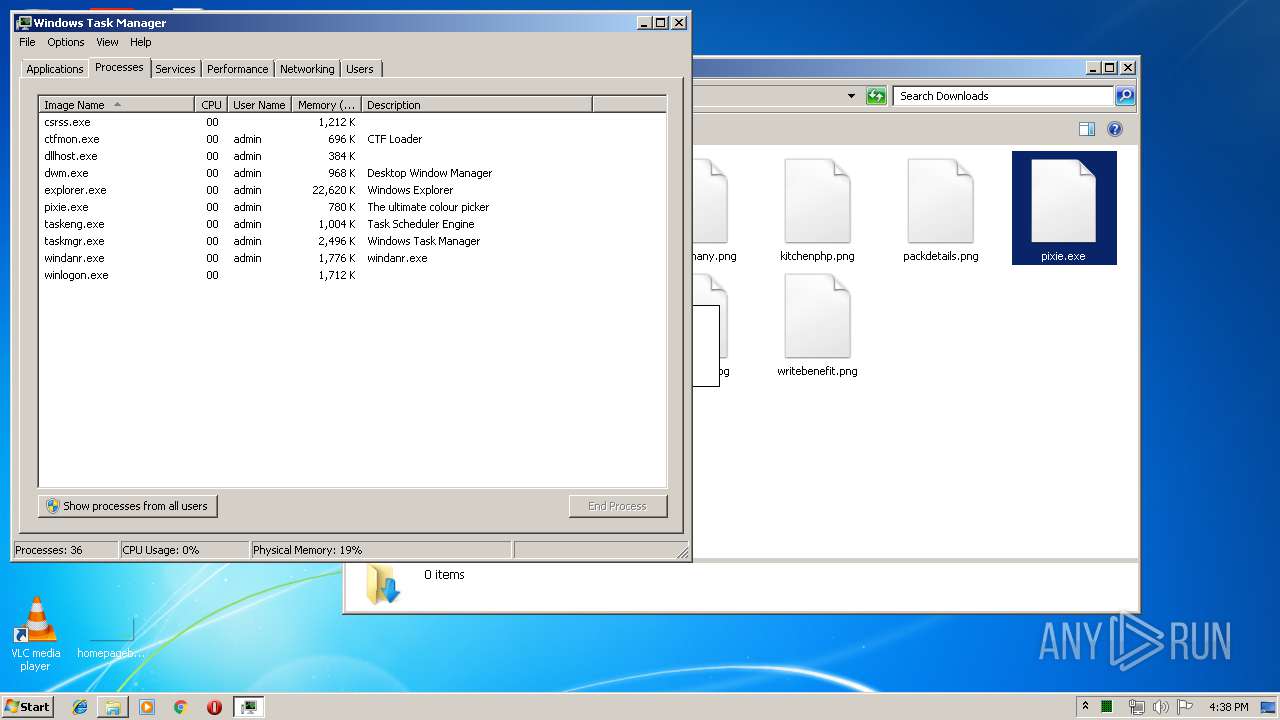Click the green CPU meter tray icon

(x=1107, y=707)
